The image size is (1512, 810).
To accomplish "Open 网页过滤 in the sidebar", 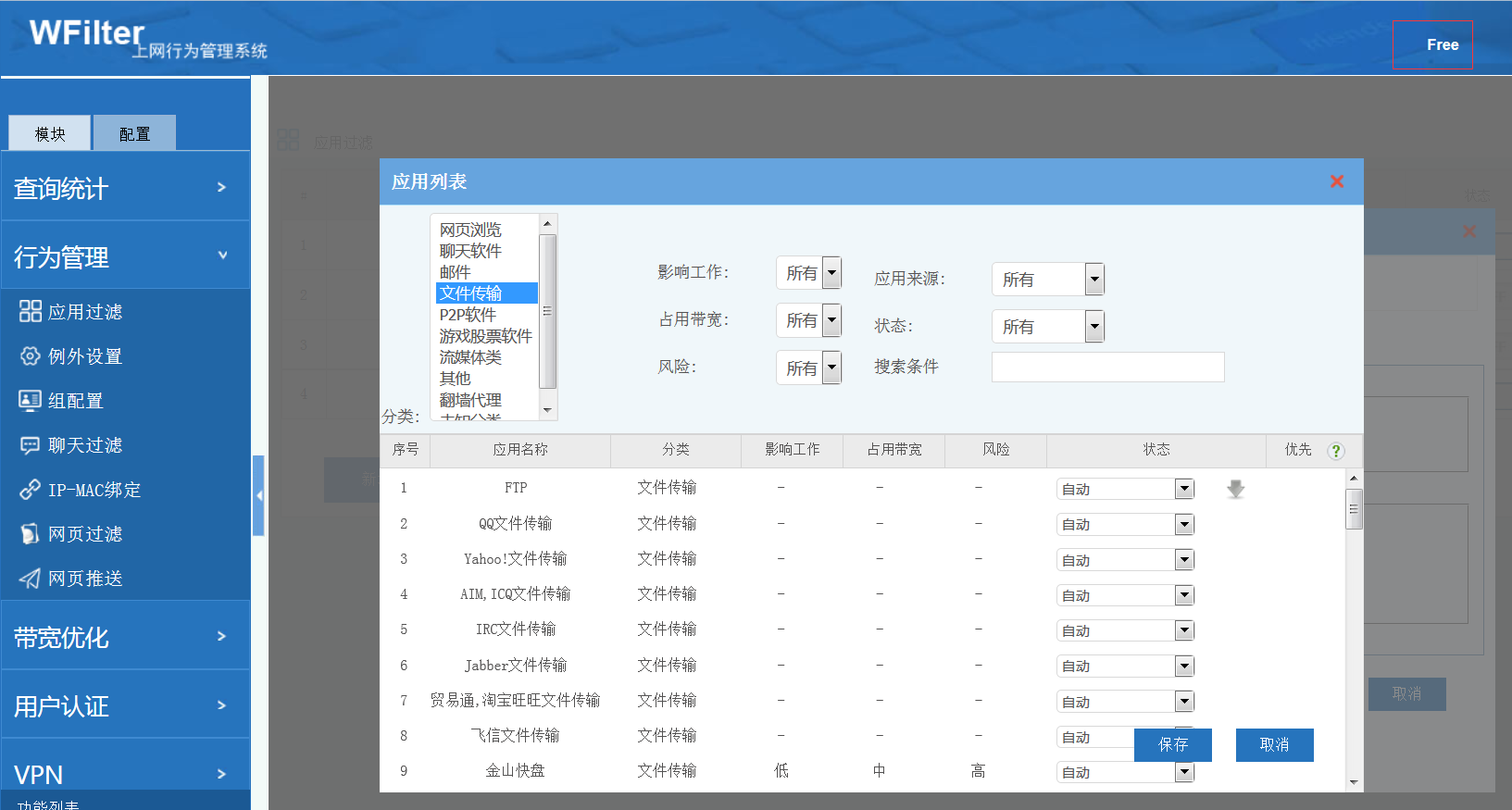I will [x=84, y=534].
